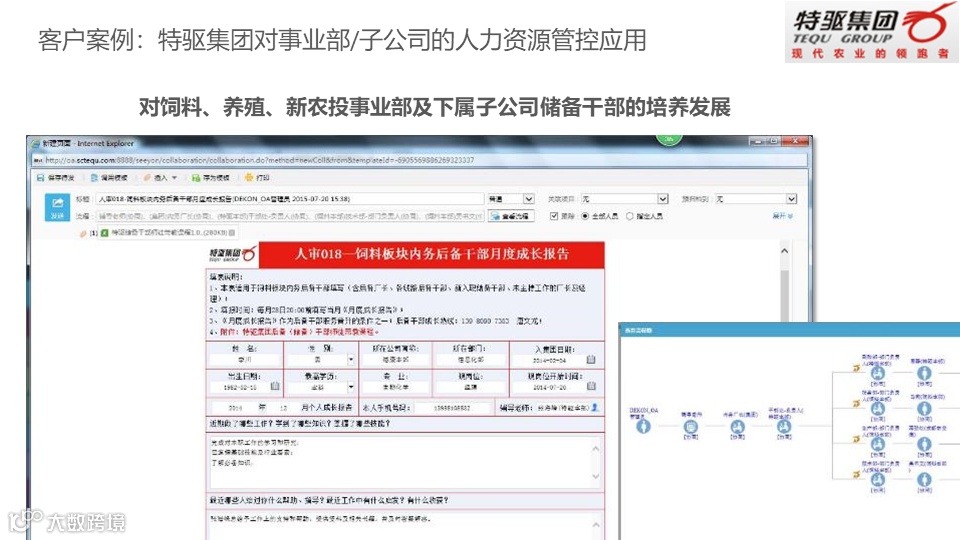Open the call-template (调用模板) toolbar icon
960x540 pixels.
tap(94, 178)
